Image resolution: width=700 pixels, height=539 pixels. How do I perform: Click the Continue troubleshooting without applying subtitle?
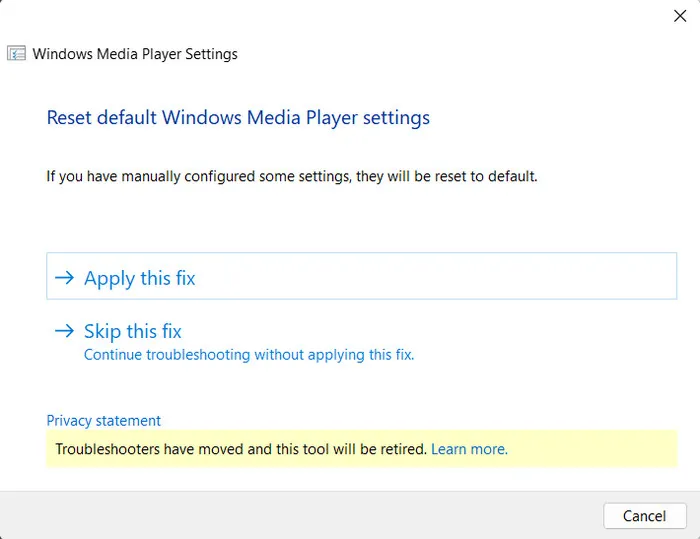click(248, 355)
